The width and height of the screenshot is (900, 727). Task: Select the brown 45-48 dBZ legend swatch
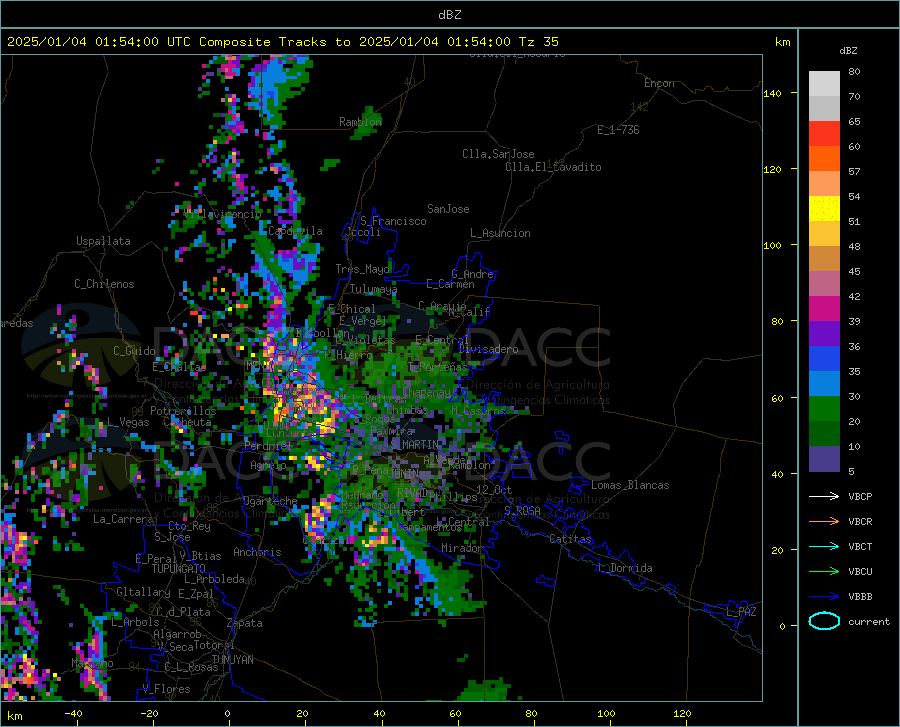coord(824,259)
